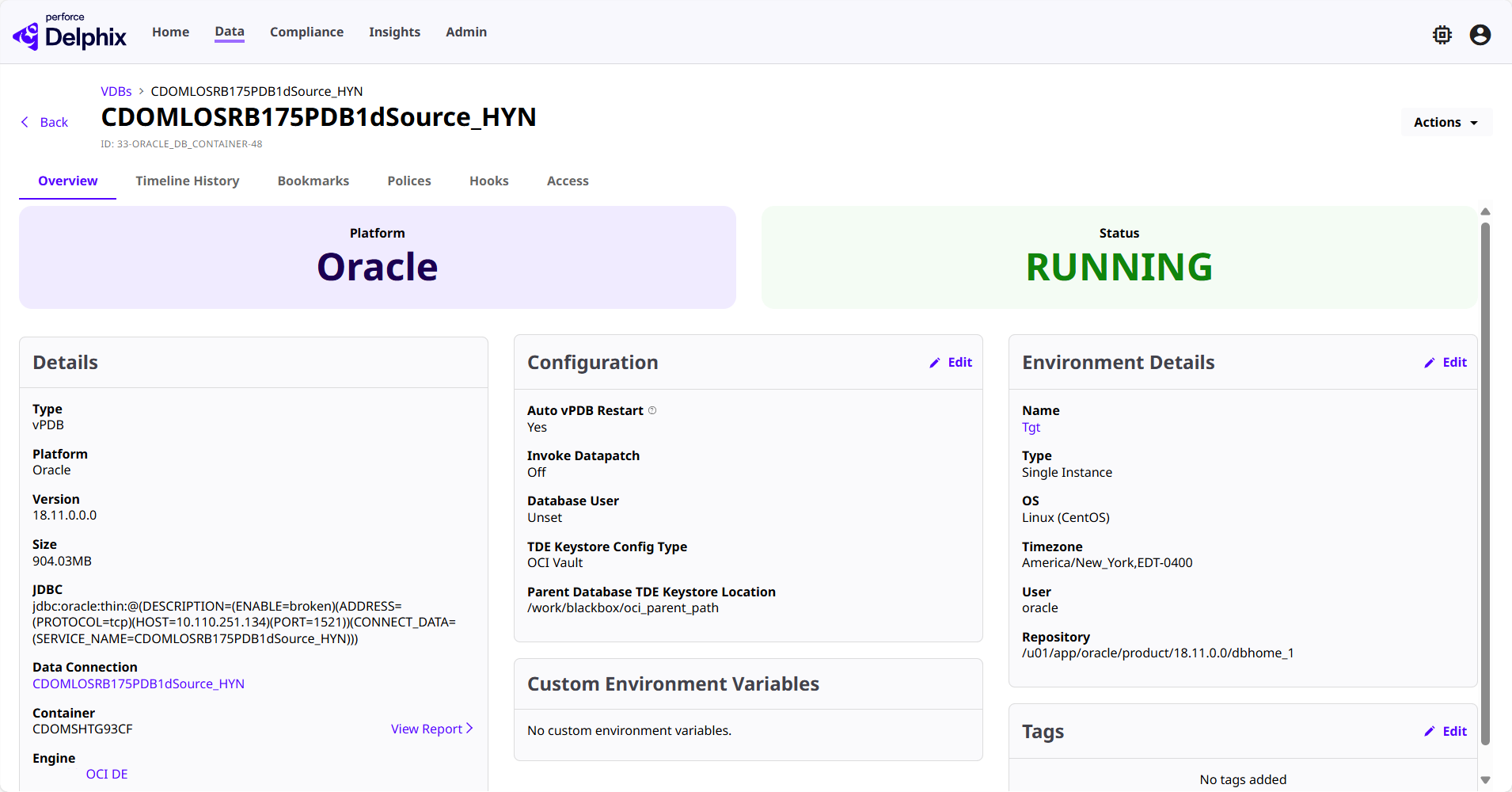The image size is (1512, 792).
Task: Click the environment user value oracle
Action: coord(1039,607)
